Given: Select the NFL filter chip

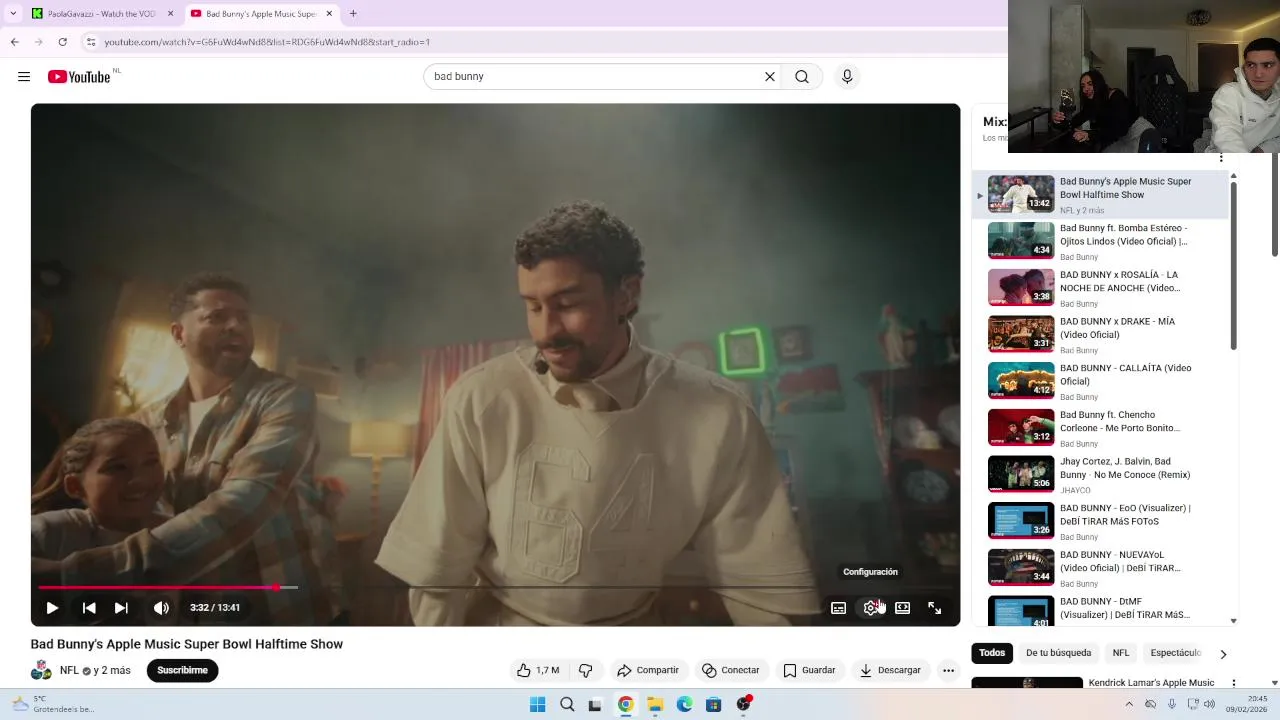Looking at the screenshot, I should pos(1121,653).
